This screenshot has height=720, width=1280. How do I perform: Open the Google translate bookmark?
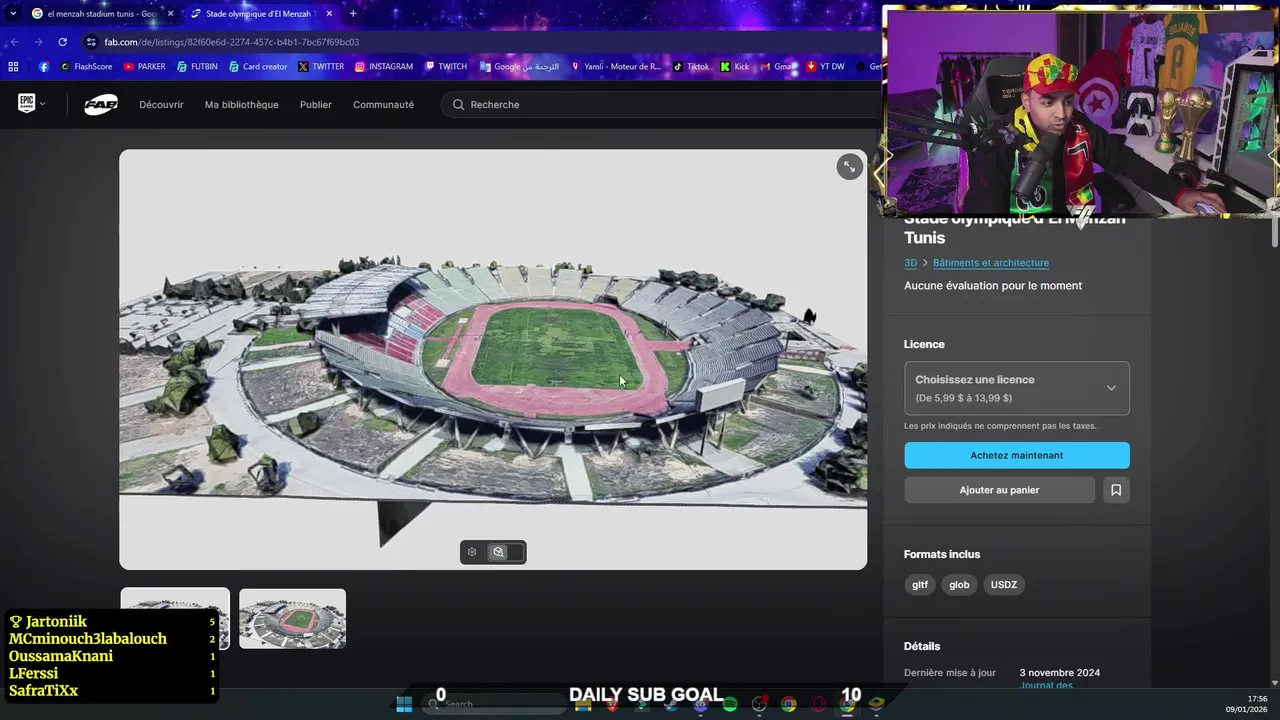pyautogui.click(x=519, y=67)
